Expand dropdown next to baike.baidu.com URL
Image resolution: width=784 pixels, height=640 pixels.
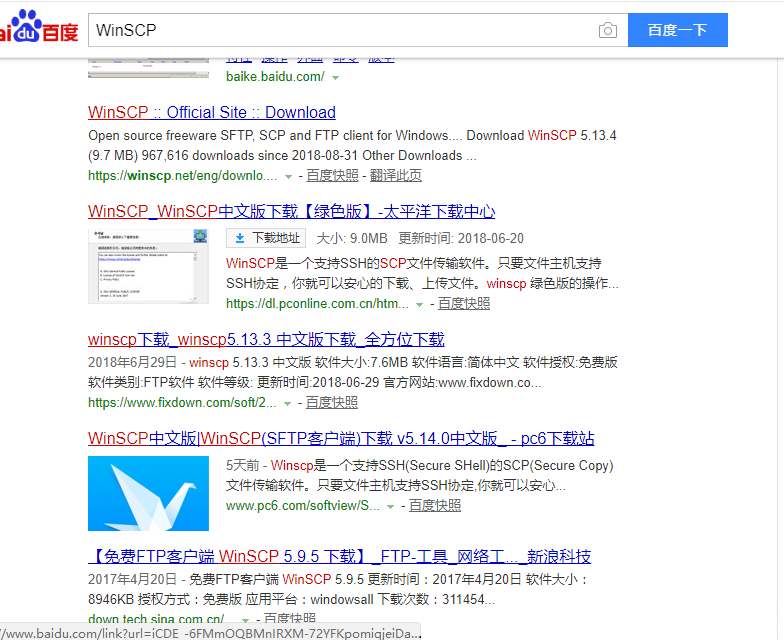click(x=336, y=78)
